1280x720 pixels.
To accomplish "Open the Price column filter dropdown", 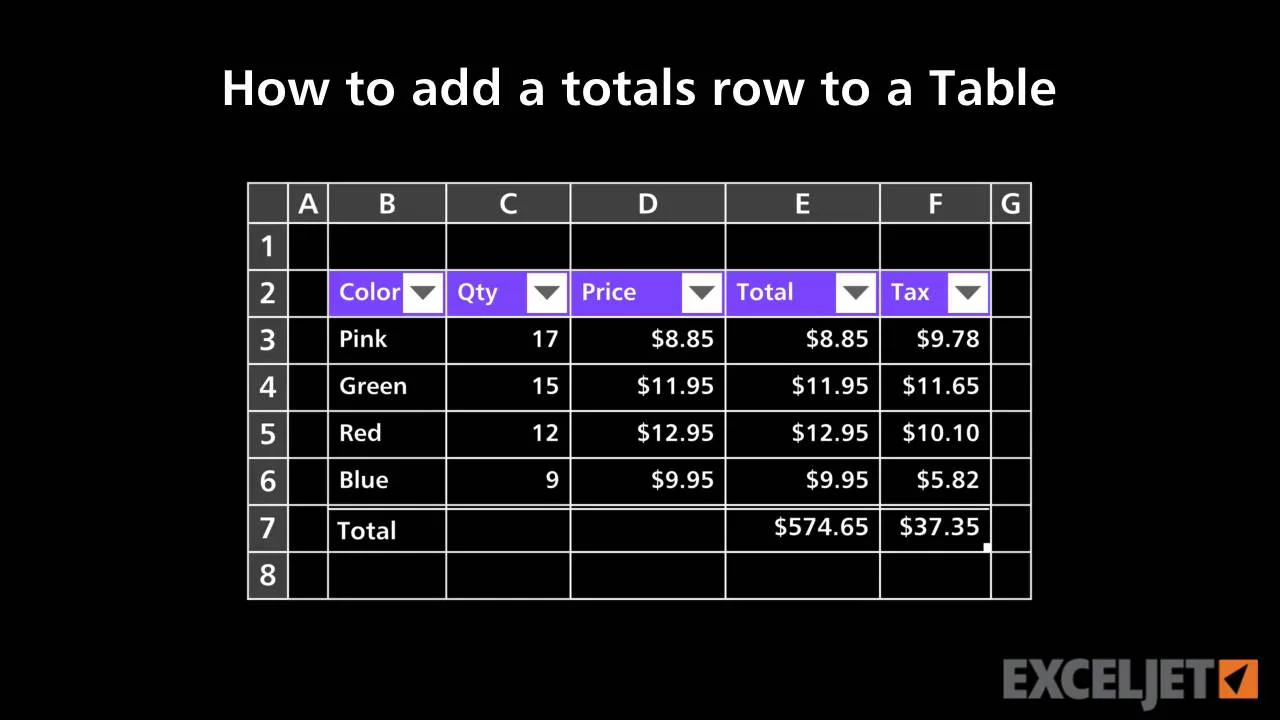I will pyautogui.click(x=702, y=293).
